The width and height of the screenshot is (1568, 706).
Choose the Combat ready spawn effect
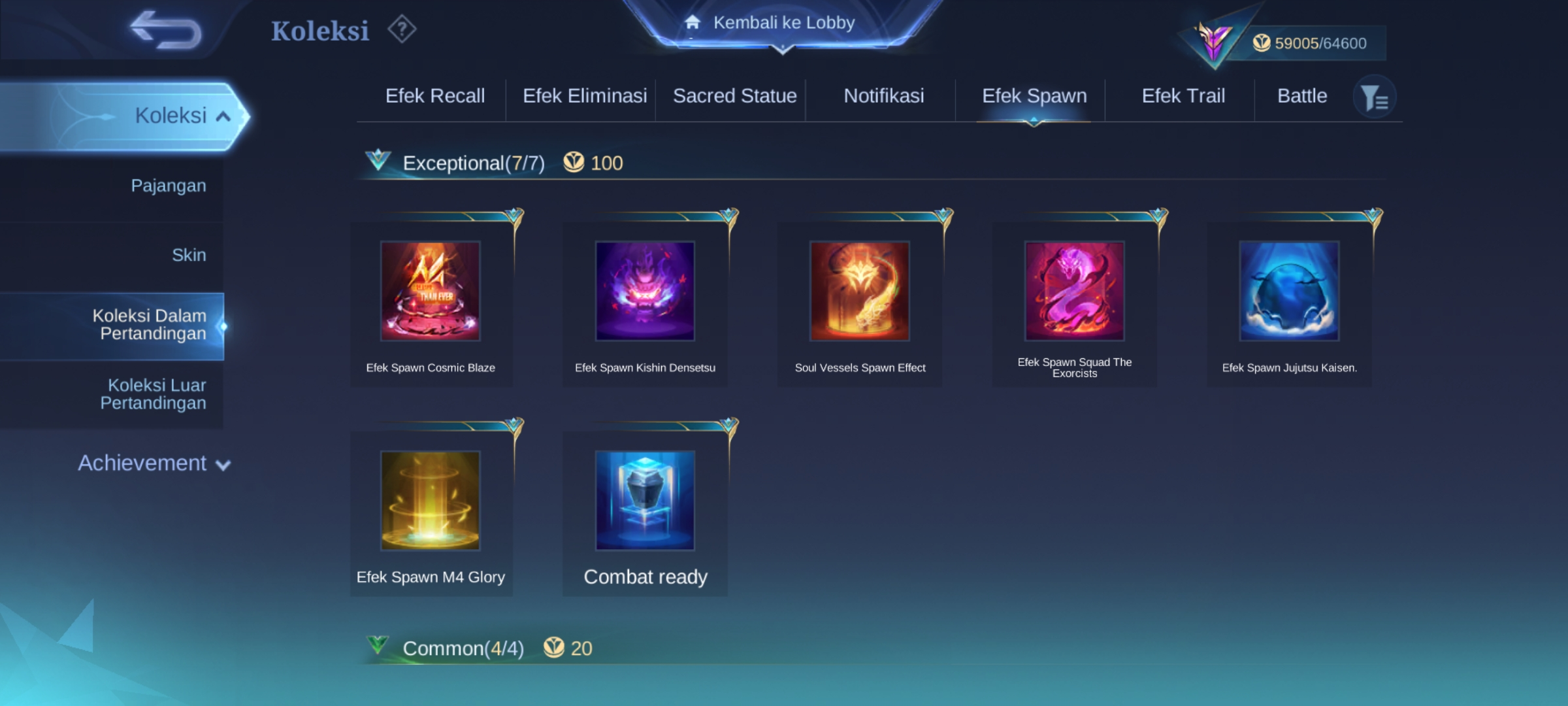pyautogui.click(x=645, y=500)
